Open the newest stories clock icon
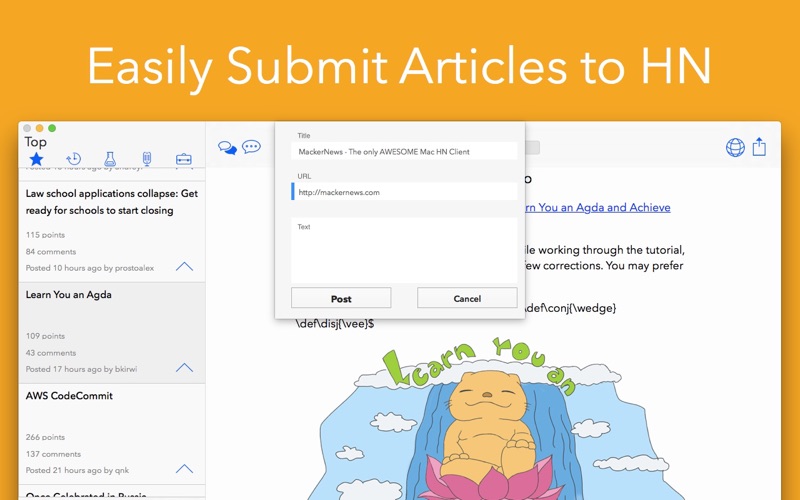This screenshot has height=500, width=800. 73,159
